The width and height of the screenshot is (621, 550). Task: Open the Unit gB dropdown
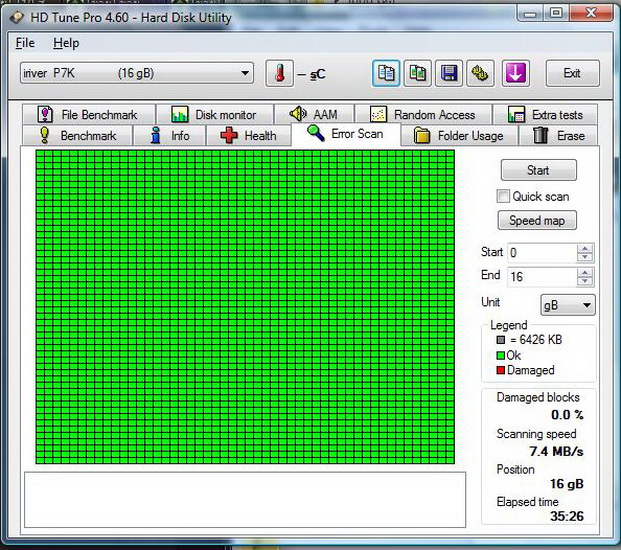[567, 305]
